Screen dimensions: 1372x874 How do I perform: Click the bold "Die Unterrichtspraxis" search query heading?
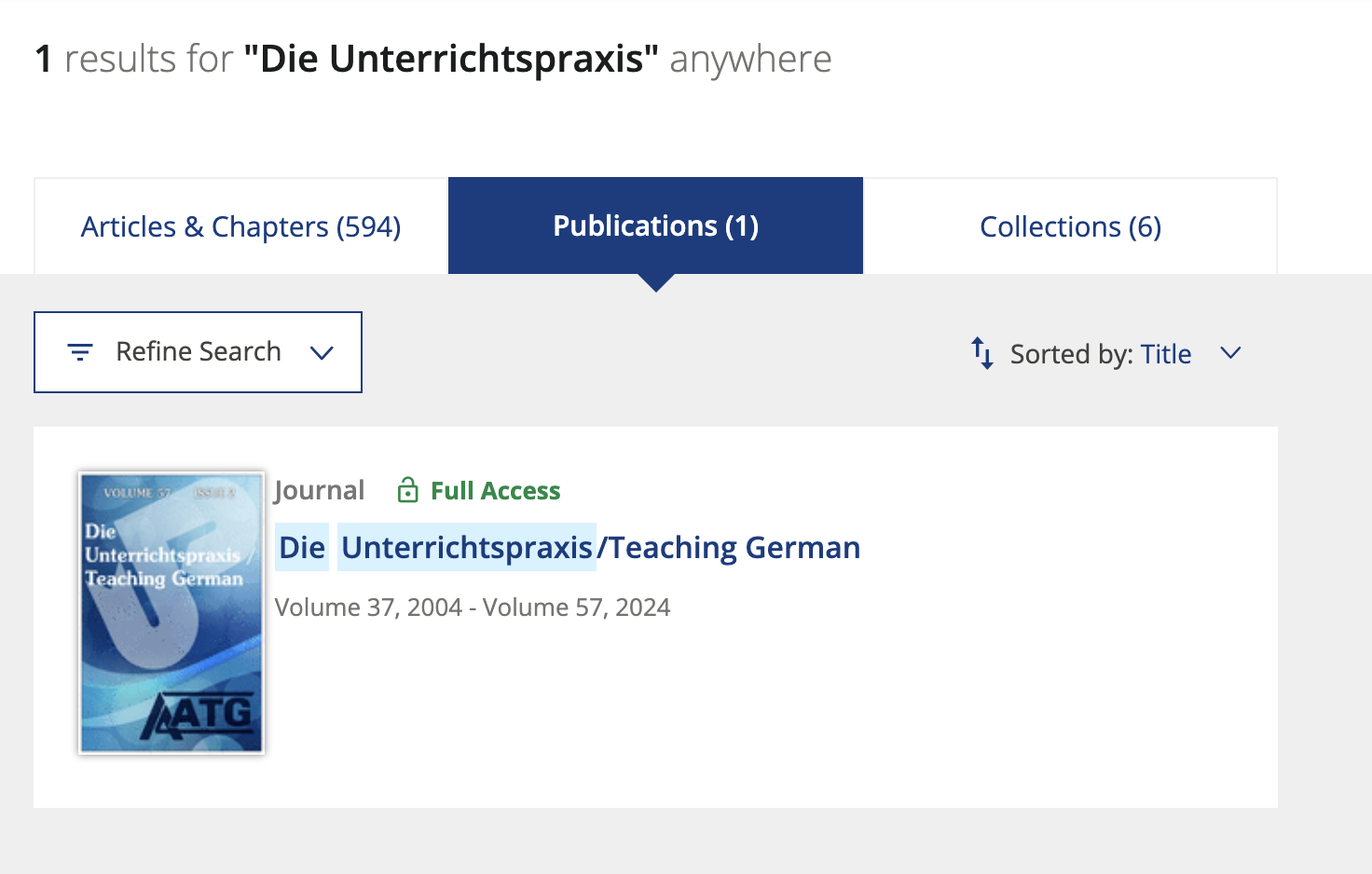point(451,59)
